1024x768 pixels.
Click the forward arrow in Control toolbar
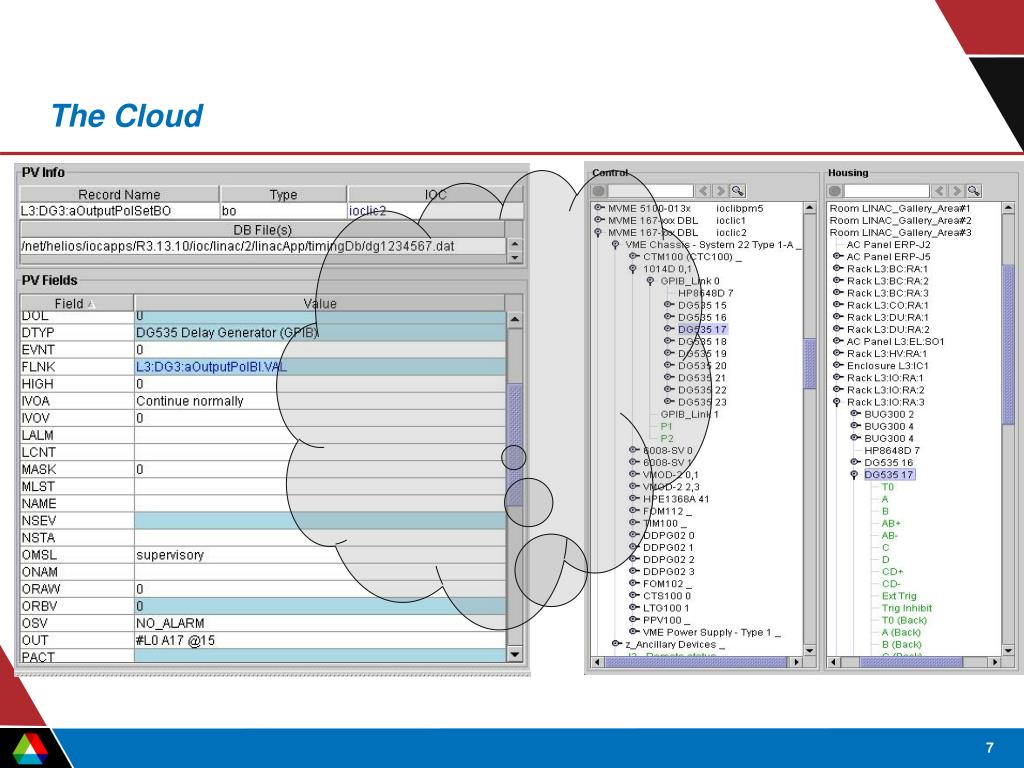pyautogui.click(x=720, y=191)
